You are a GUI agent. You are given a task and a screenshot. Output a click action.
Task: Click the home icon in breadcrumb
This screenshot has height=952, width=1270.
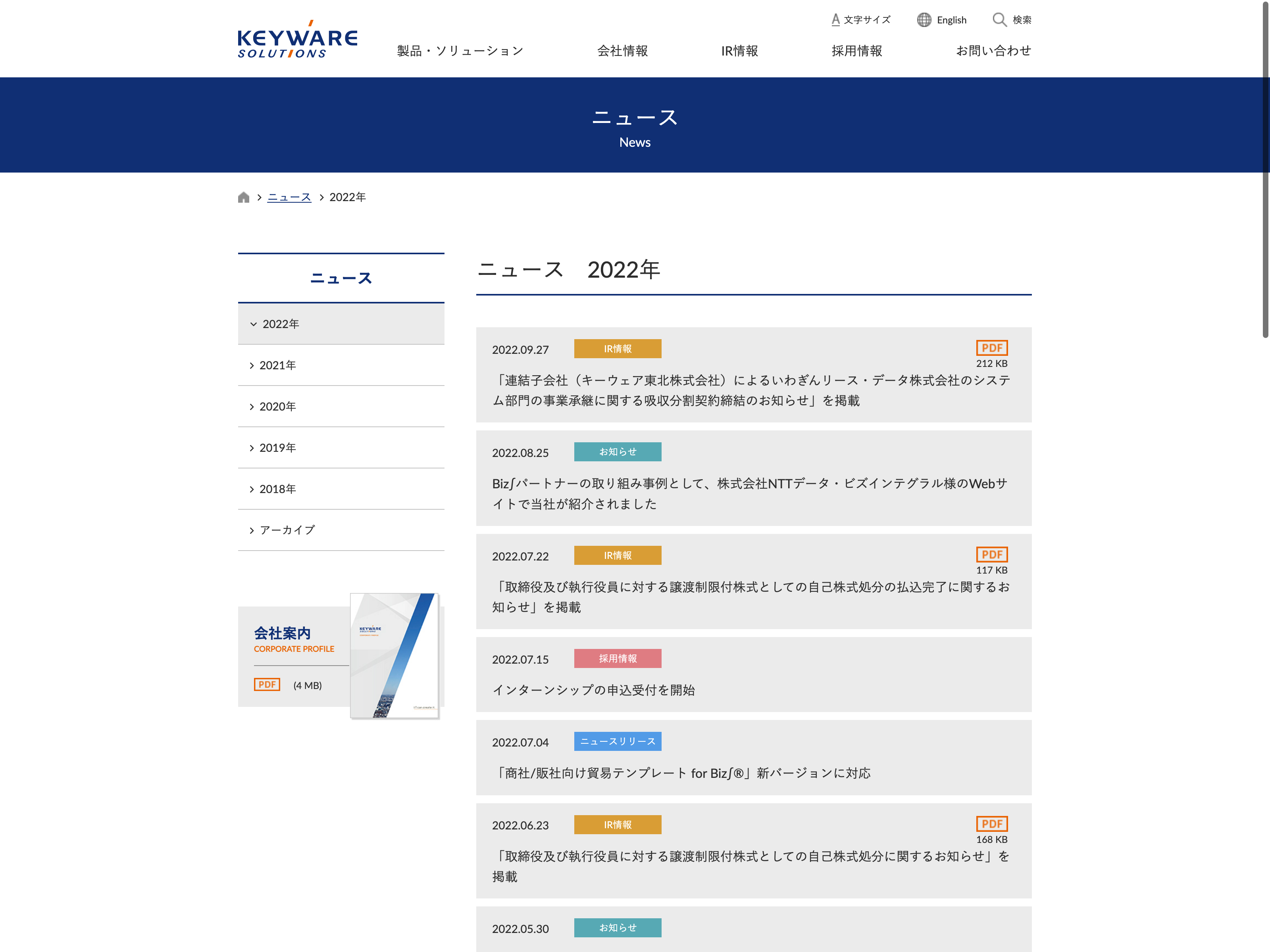point(243,198)
